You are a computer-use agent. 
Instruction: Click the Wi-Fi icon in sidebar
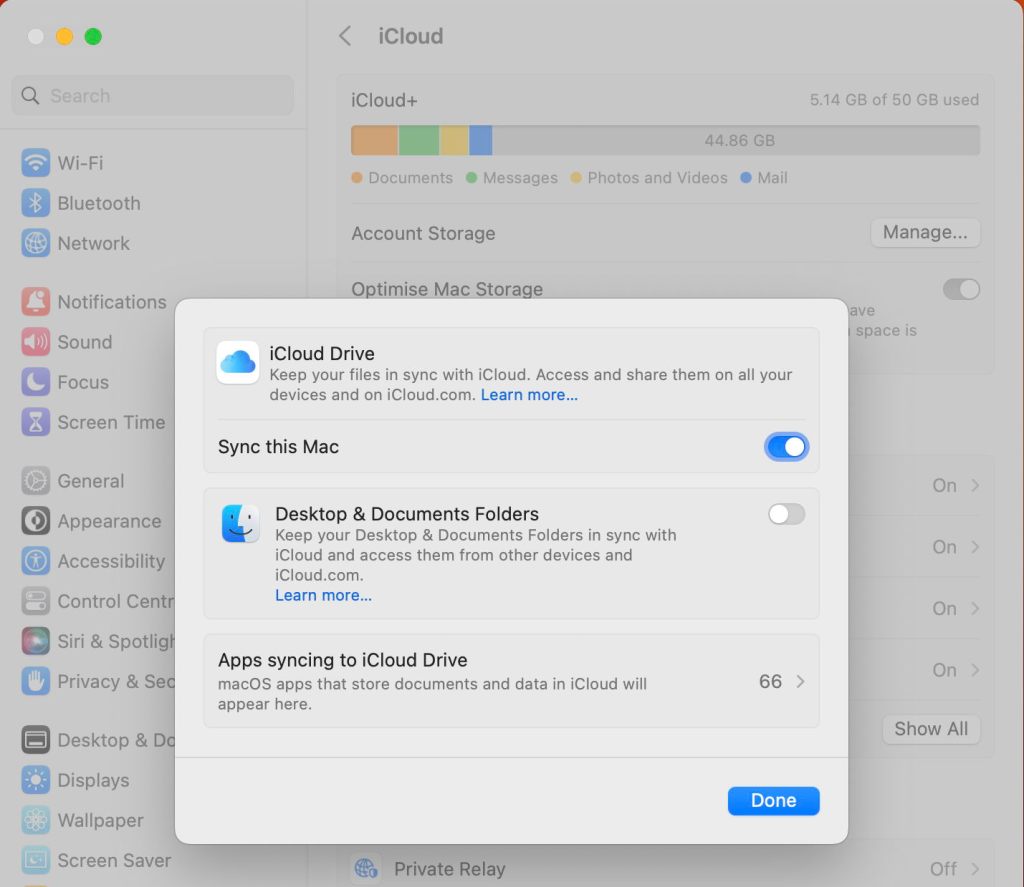coord(36,163)
